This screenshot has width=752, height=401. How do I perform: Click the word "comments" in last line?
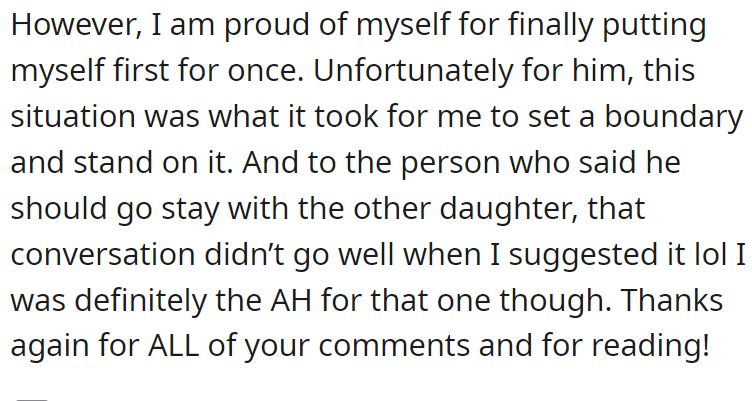tap(393, 347)
